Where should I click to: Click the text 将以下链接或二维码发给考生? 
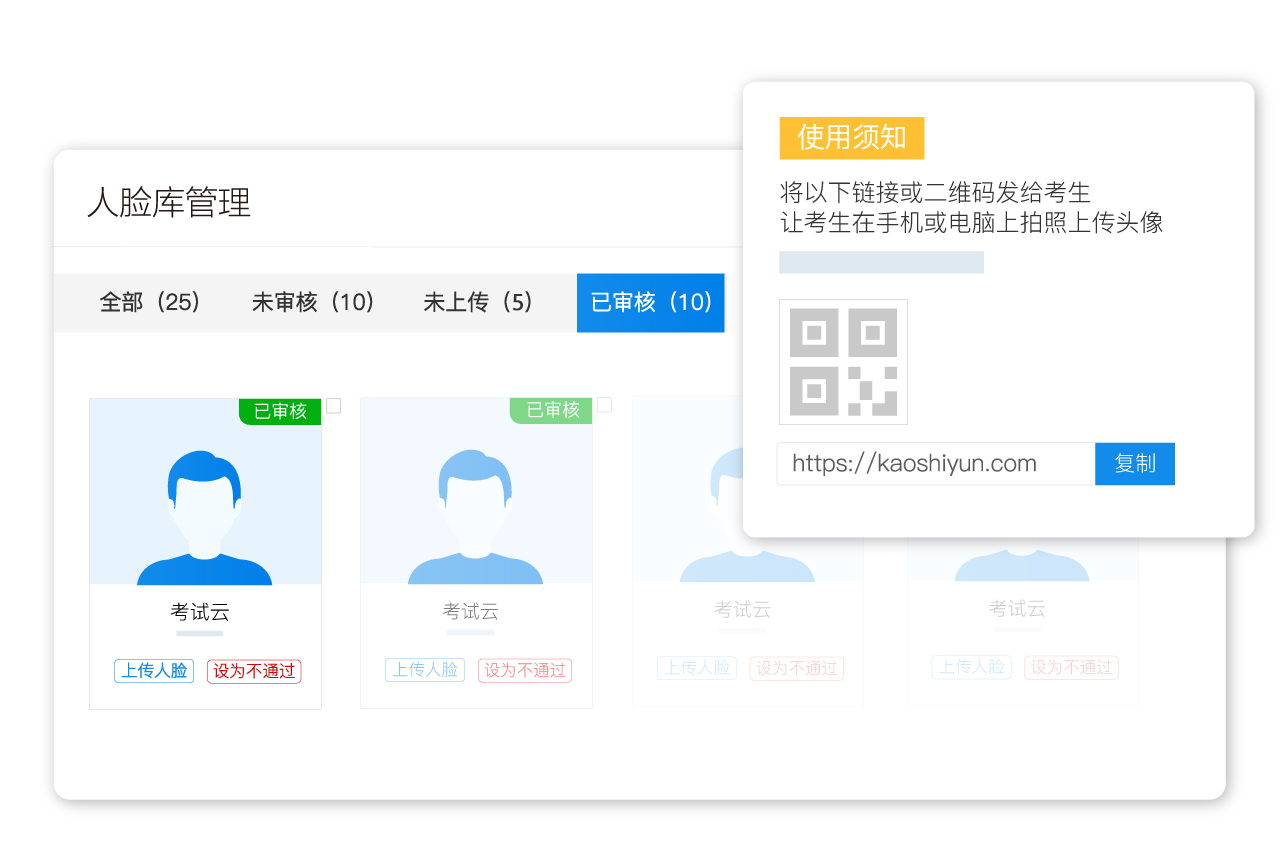pos(935,192)
